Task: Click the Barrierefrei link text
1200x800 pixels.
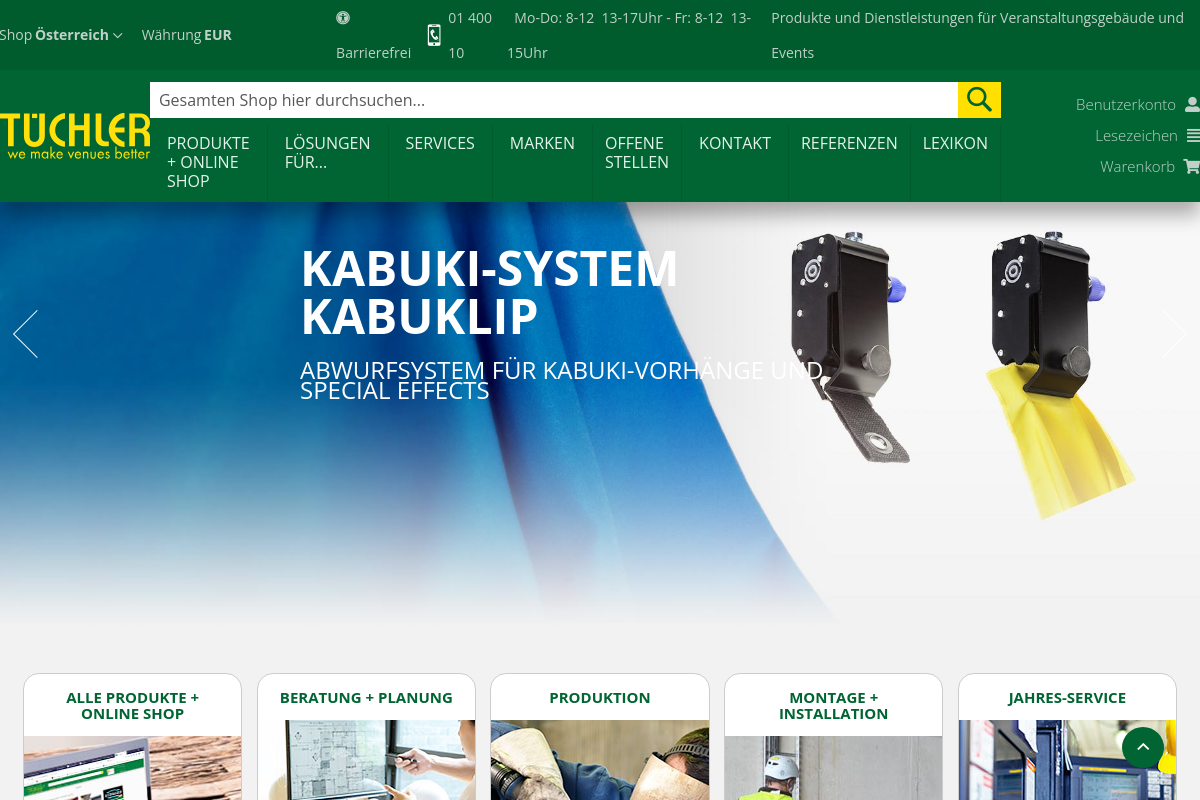Action: tap(374, 53)
